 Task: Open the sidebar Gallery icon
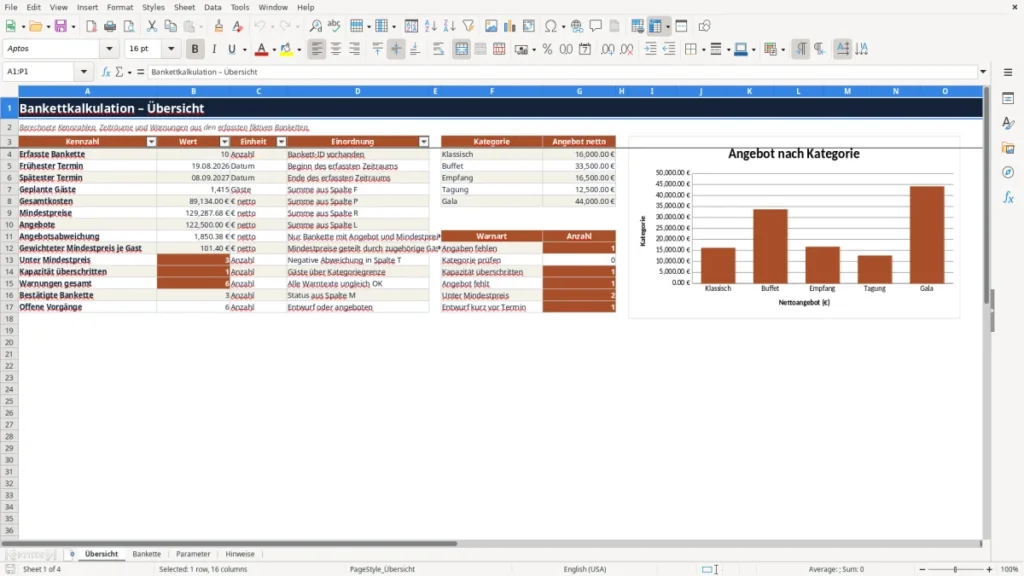click(x=1008, y=148)
